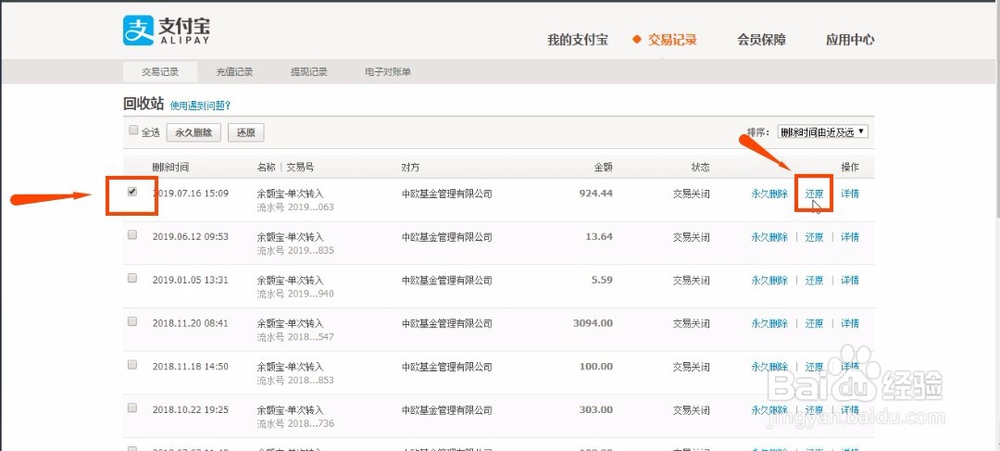Click 永久删除 for the 303.00 transaction

pos(769,410)
